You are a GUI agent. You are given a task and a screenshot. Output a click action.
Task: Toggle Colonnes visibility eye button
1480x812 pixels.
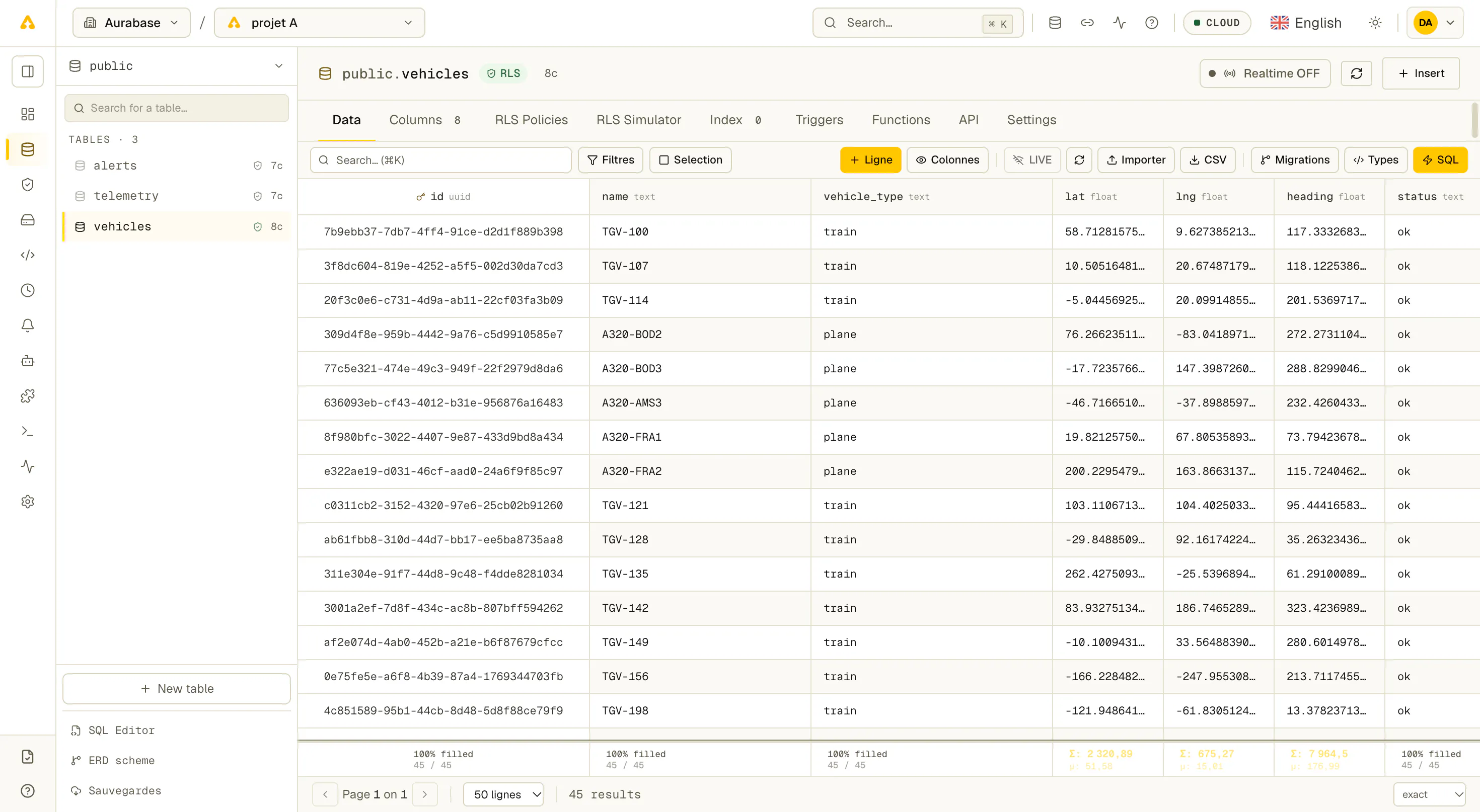pos(947,159)
